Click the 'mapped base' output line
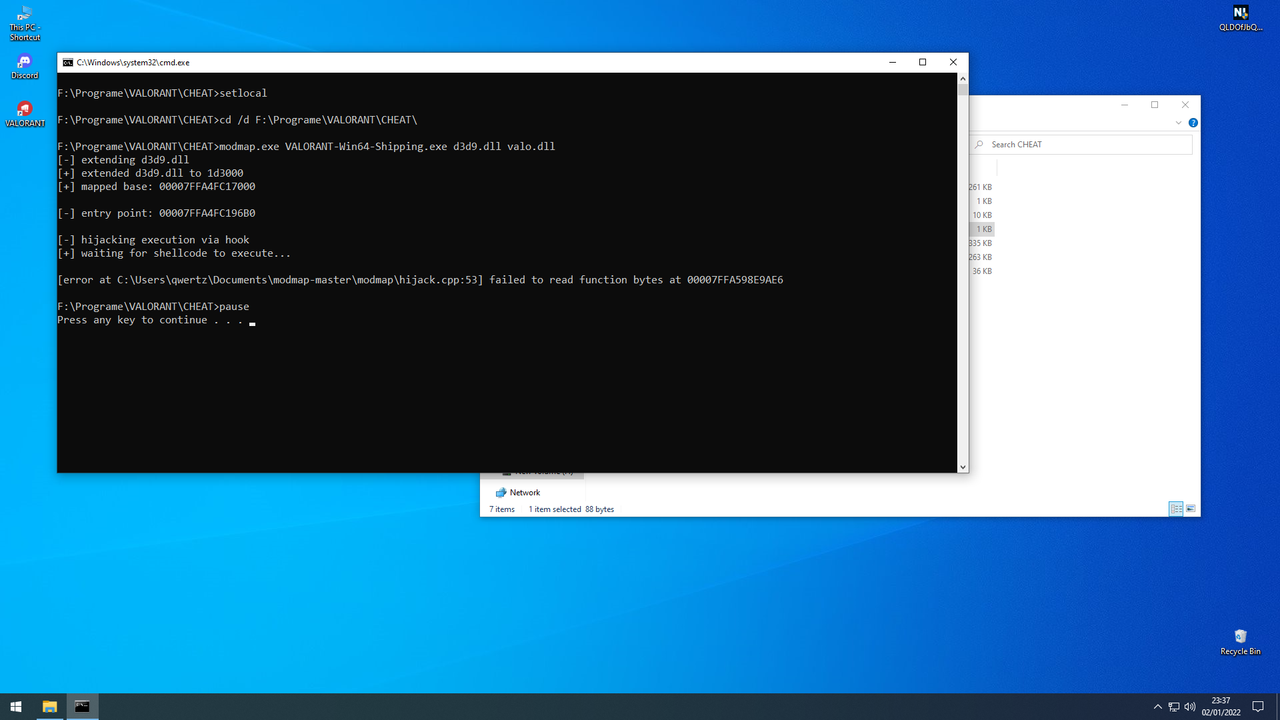The image size is (1280, 720). [156, 186]
